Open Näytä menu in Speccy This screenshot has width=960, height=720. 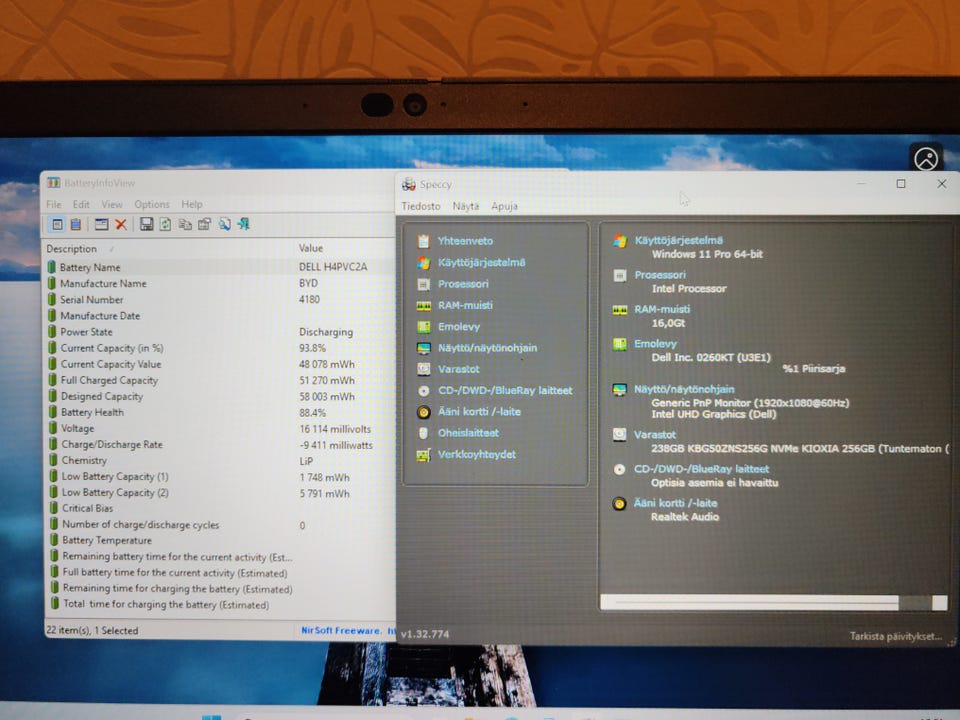[x=466, y=206]
